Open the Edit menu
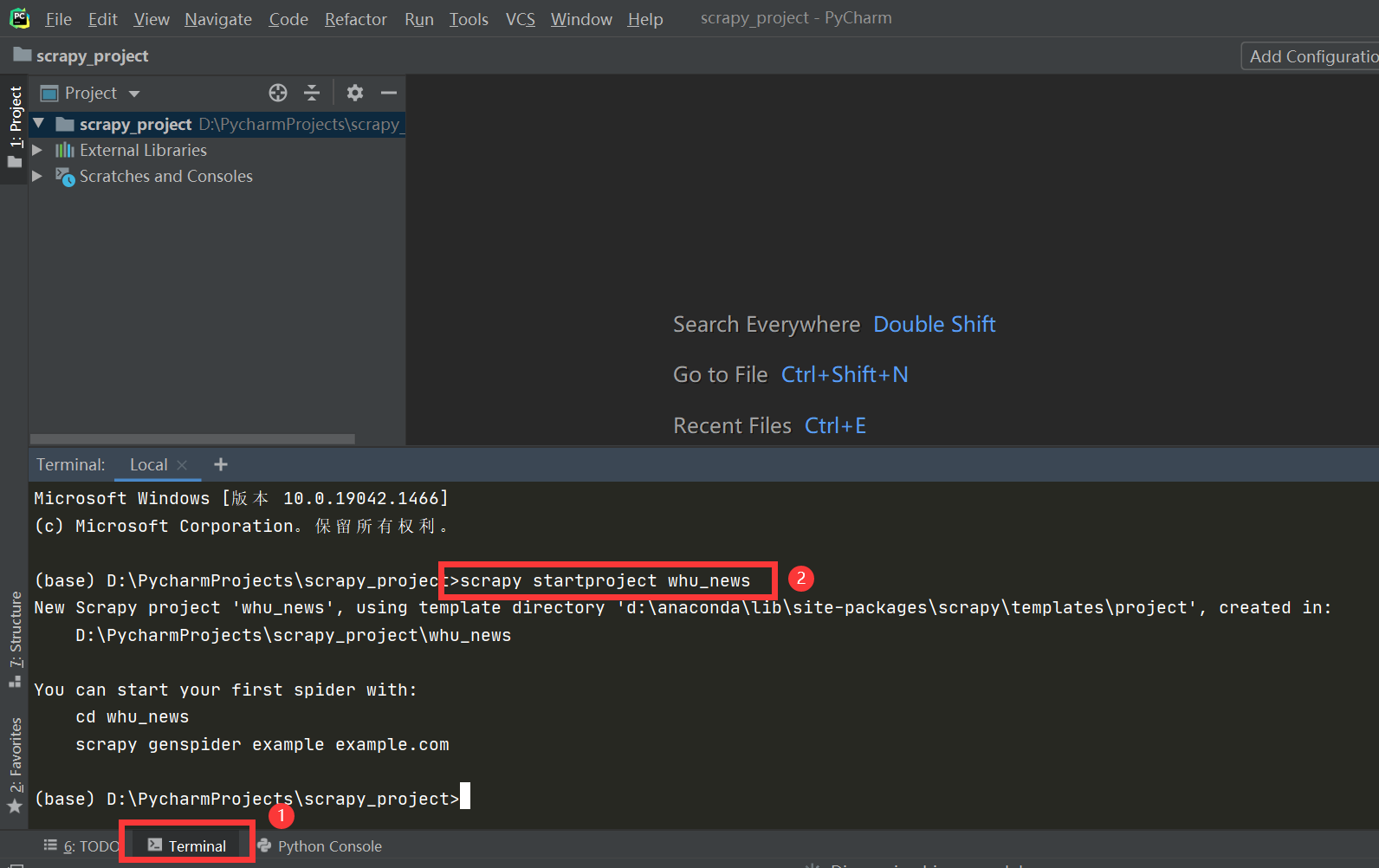The image size is (1379, 868). tap(102, 19)
